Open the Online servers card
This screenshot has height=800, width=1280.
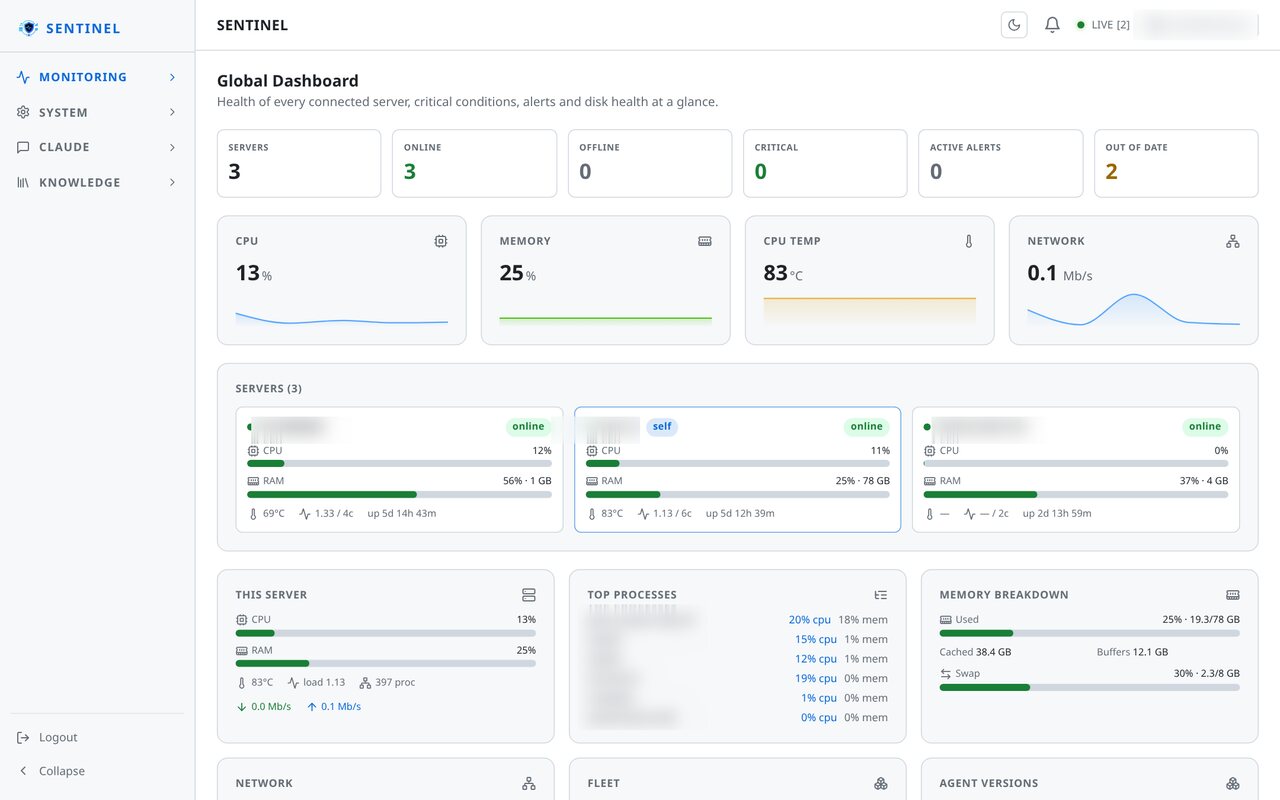click(x=474, y=163)
